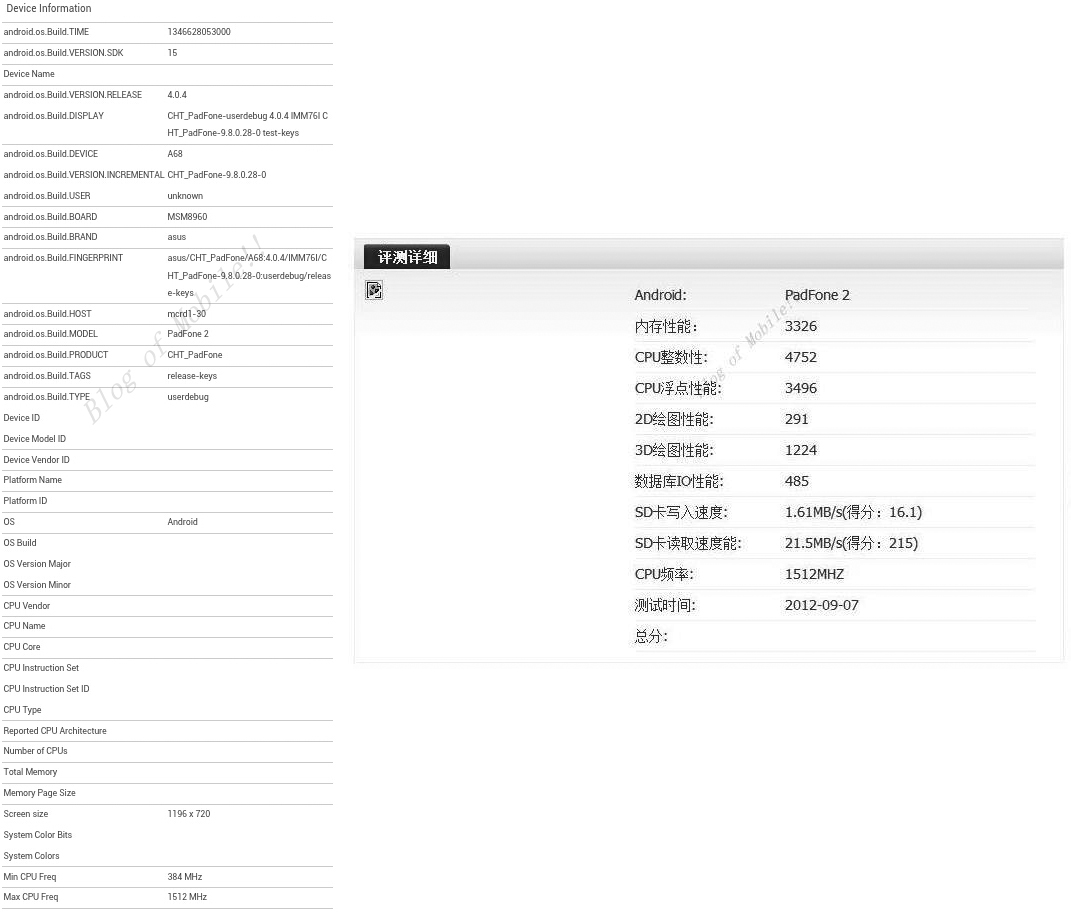1071x912 pixels.
Task: Select the product value CHT_PadFone
Action: [195, 355]
